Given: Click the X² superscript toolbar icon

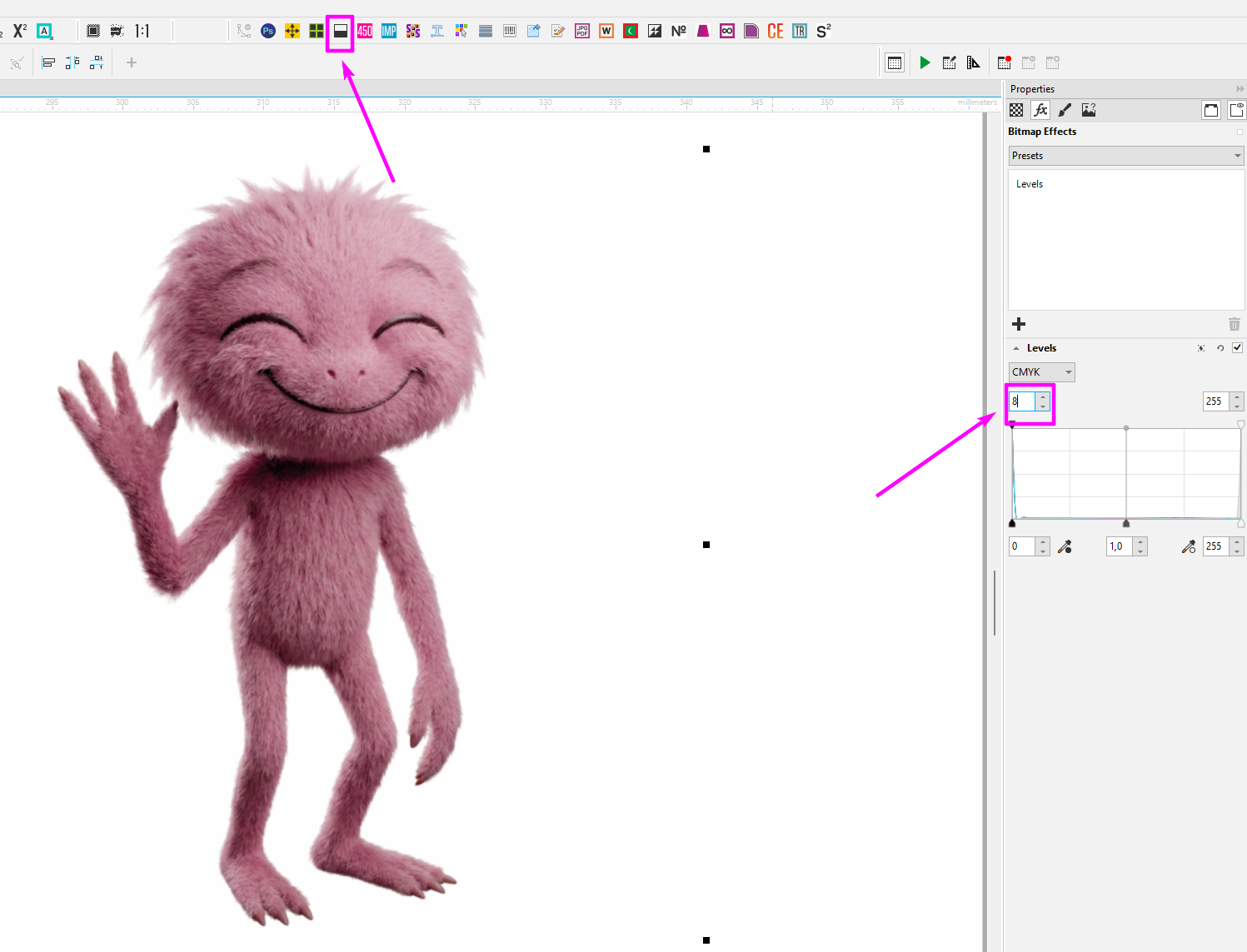Looking at the screenshot, I should click(20, 31).
